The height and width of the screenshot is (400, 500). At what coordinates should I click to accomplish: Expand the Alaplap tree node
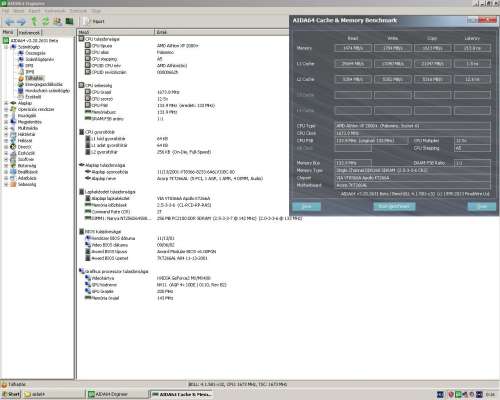pos(6,103)
